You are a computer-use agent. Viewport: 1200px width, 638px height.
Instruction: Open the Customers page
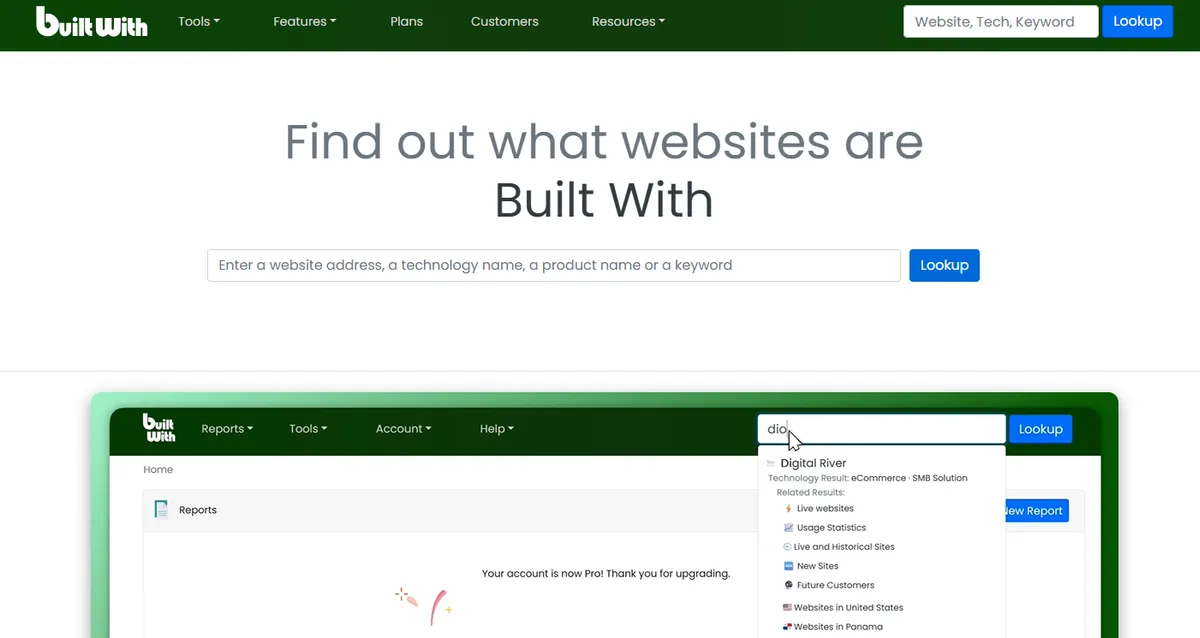click(x=505, y=21)
